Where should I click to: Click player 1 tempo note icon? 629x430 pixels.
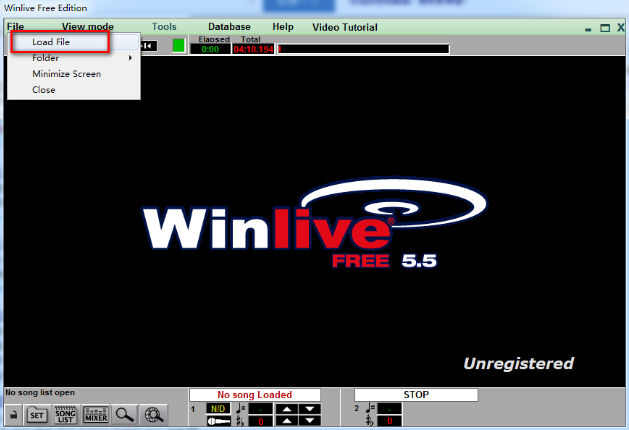(241, 408)
